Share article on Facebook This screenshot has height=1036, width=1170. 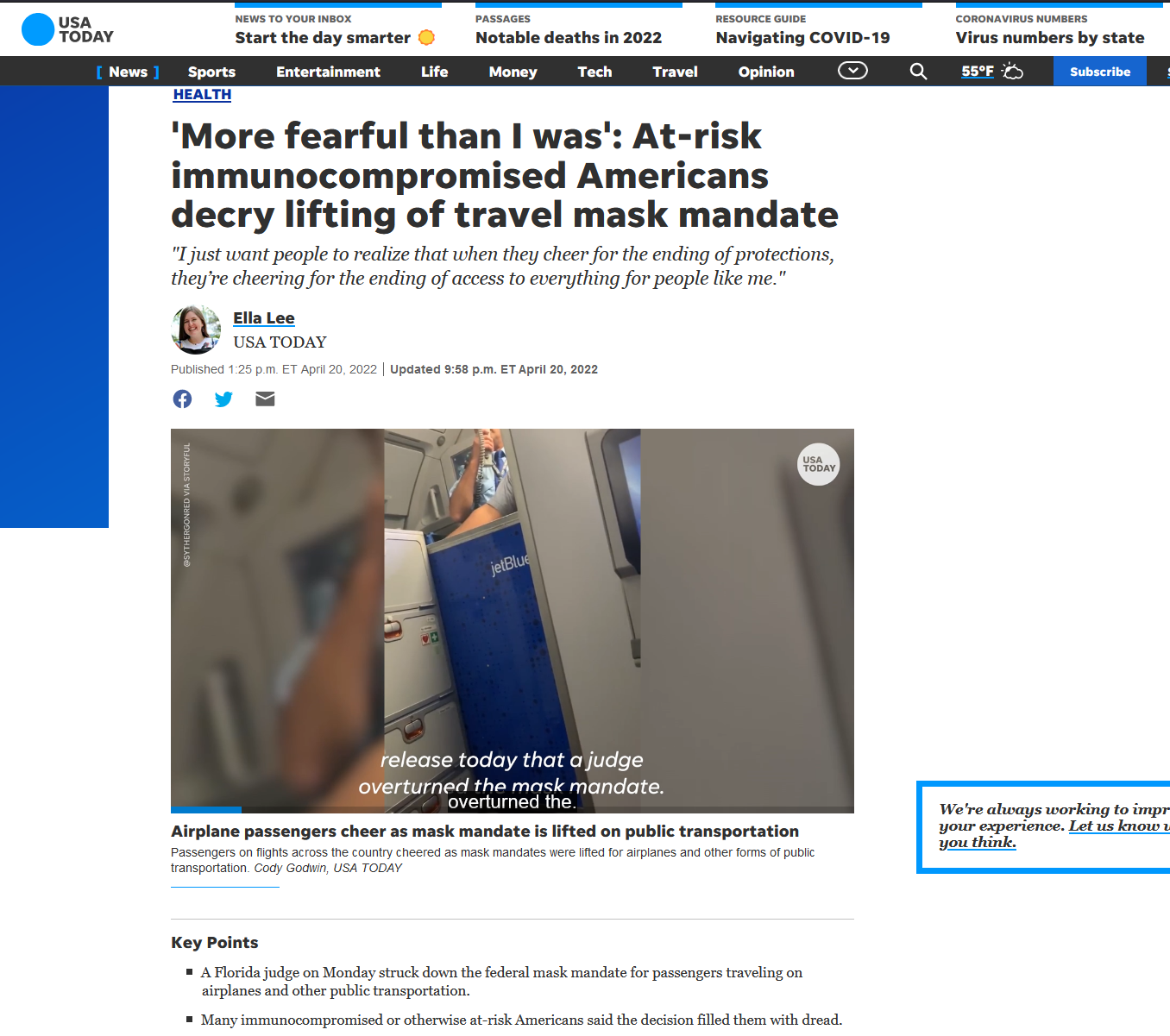(x=182, y=399)
